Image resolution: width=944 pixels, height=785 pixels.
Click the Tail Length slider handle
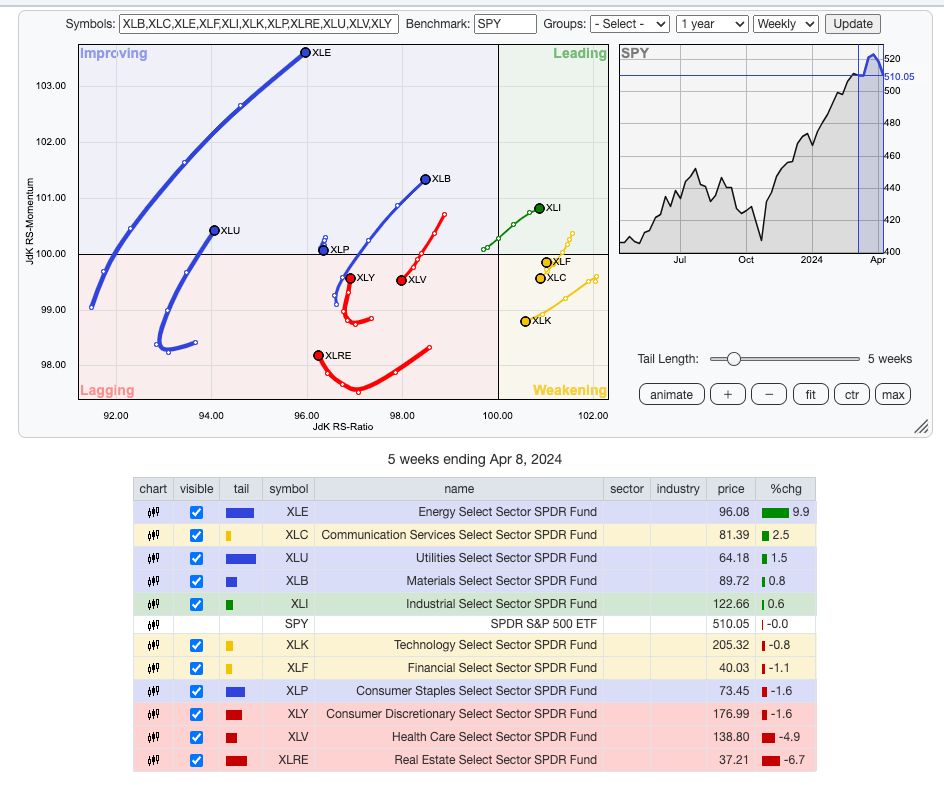coord(733,359)
